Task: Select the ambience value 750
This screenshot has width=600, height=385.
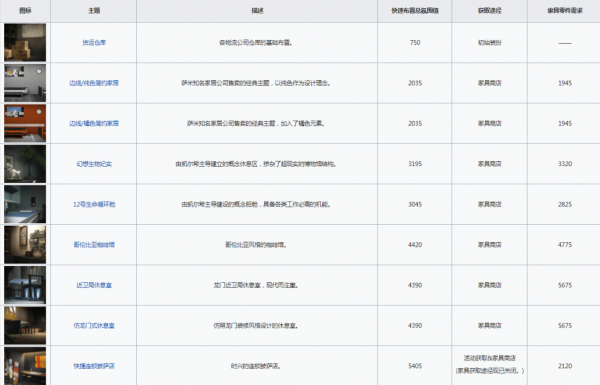Action: (415, 42)
